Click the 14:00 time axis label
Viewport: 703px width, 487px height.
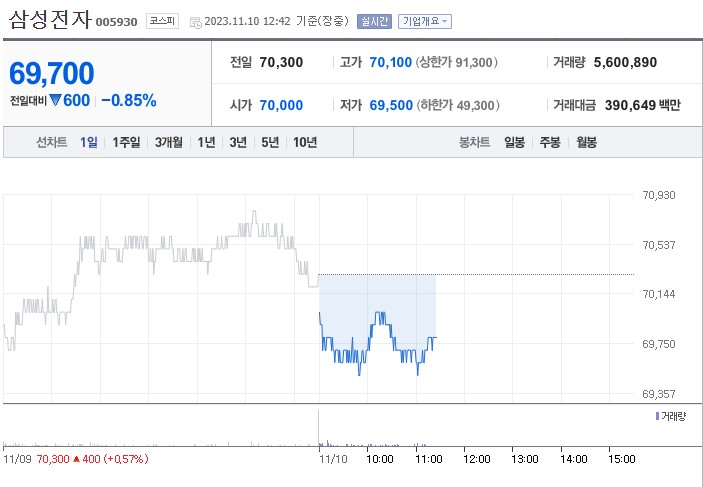click(x=573, y=459)
